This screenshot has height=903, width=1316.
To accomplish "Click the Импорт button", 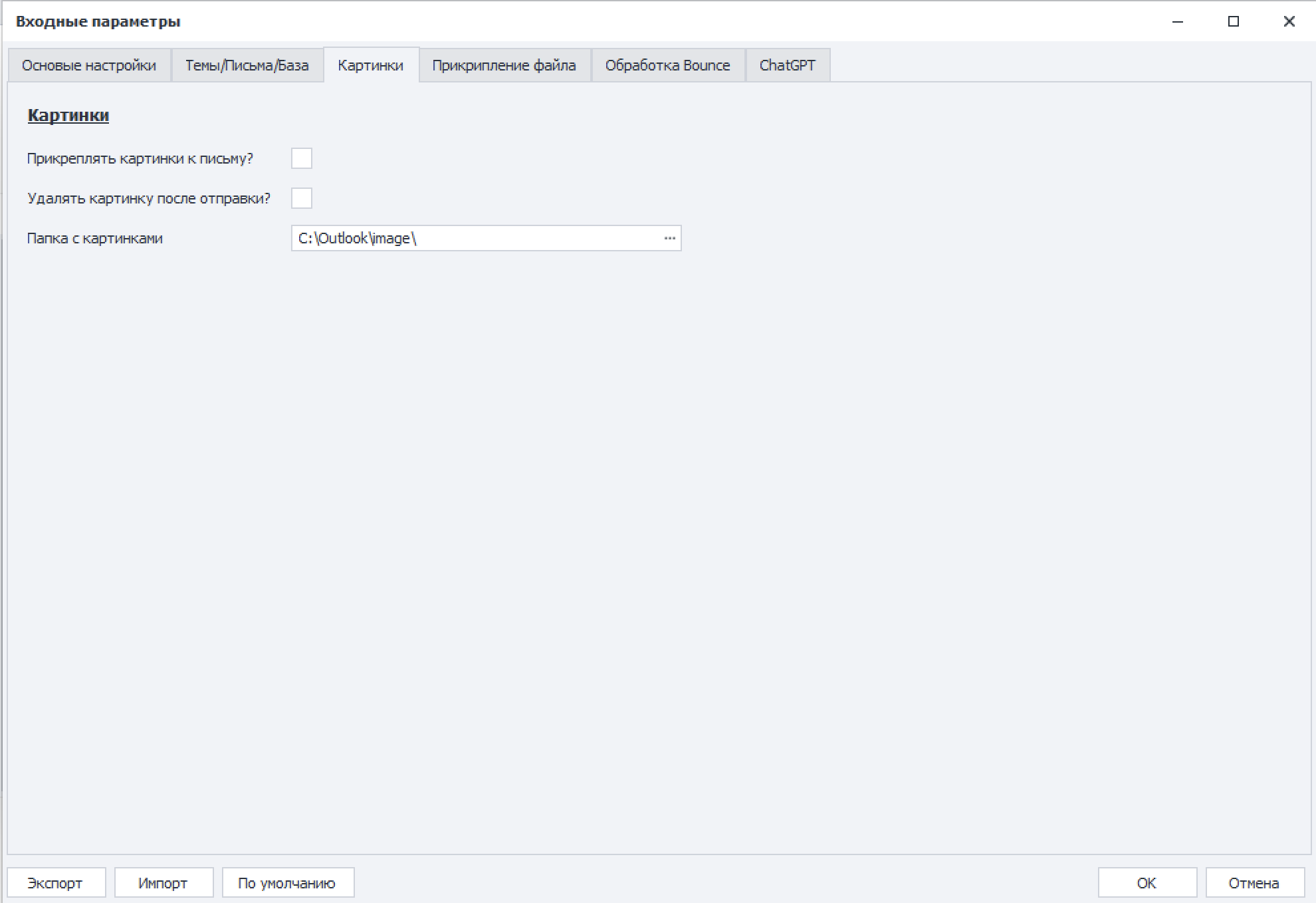I will [163, 883].
